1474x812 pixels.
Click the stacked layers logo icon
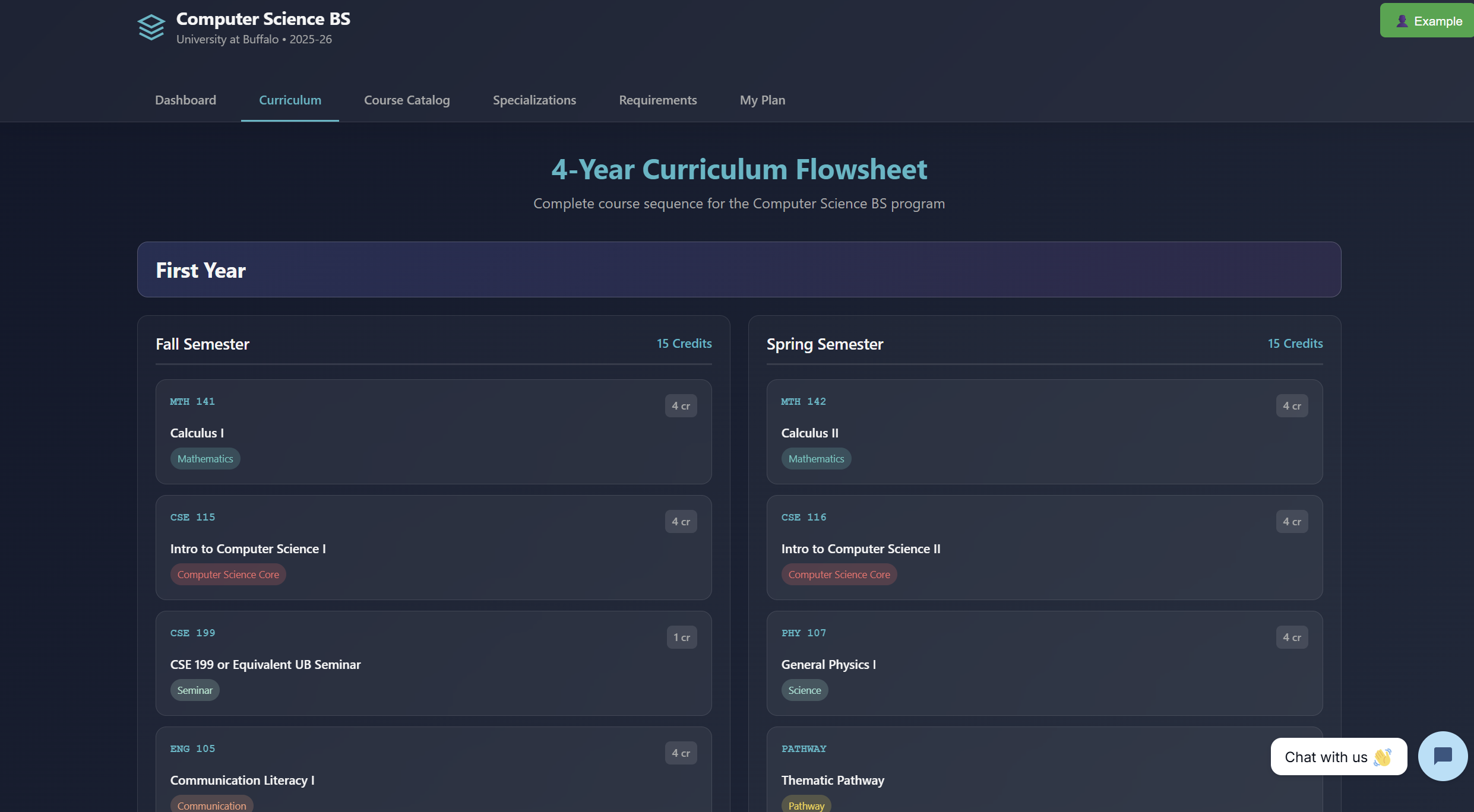pyautogui.click(x=151, y=27)
